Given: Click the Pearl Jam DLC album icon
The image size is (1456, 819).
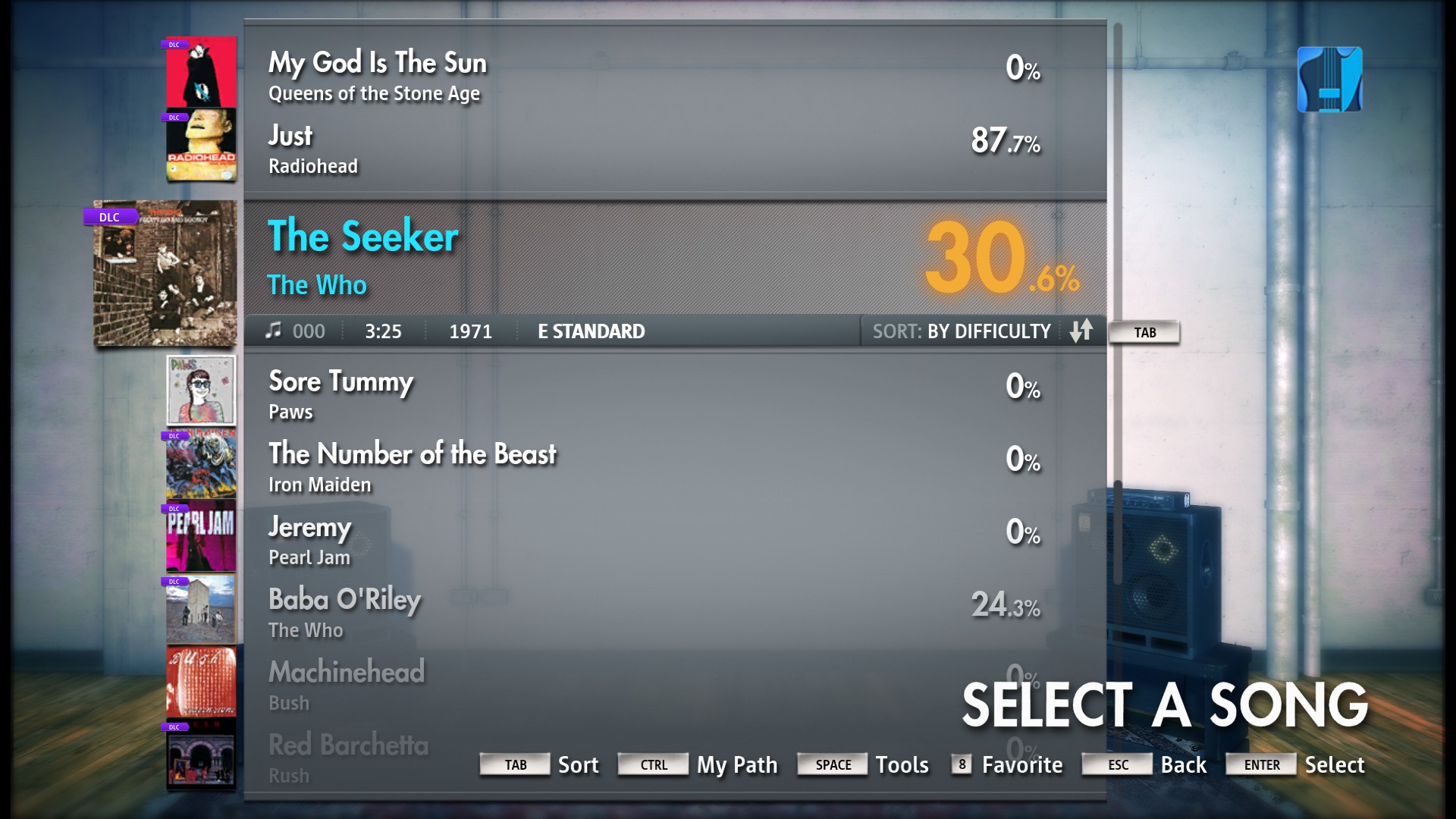Looking at the screenshot, I should point(200,535).
